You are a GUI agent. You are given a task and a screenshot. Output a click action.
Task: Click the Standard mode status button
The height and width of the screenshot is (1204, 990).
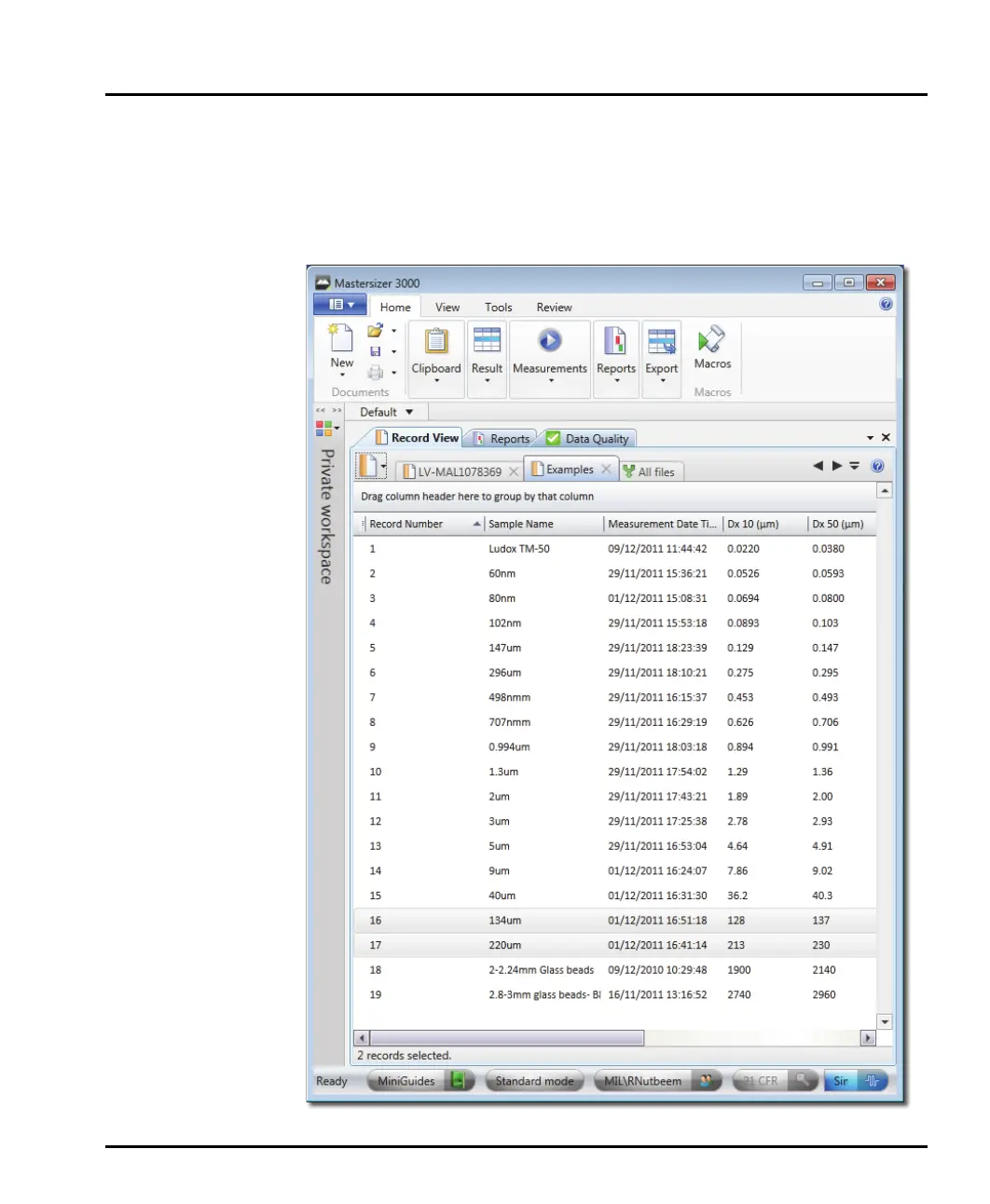pos(535,1081)
